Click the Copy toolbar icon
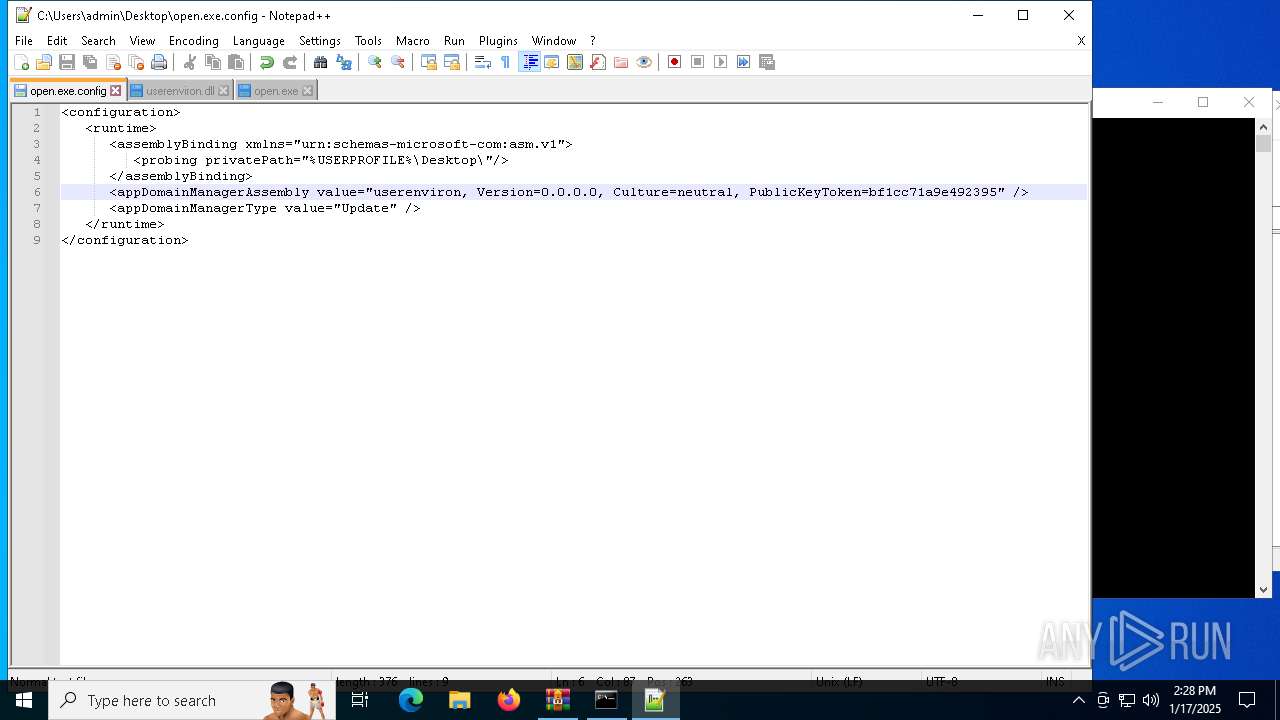Screen dimensions: 1280x720 click(213, 62)
